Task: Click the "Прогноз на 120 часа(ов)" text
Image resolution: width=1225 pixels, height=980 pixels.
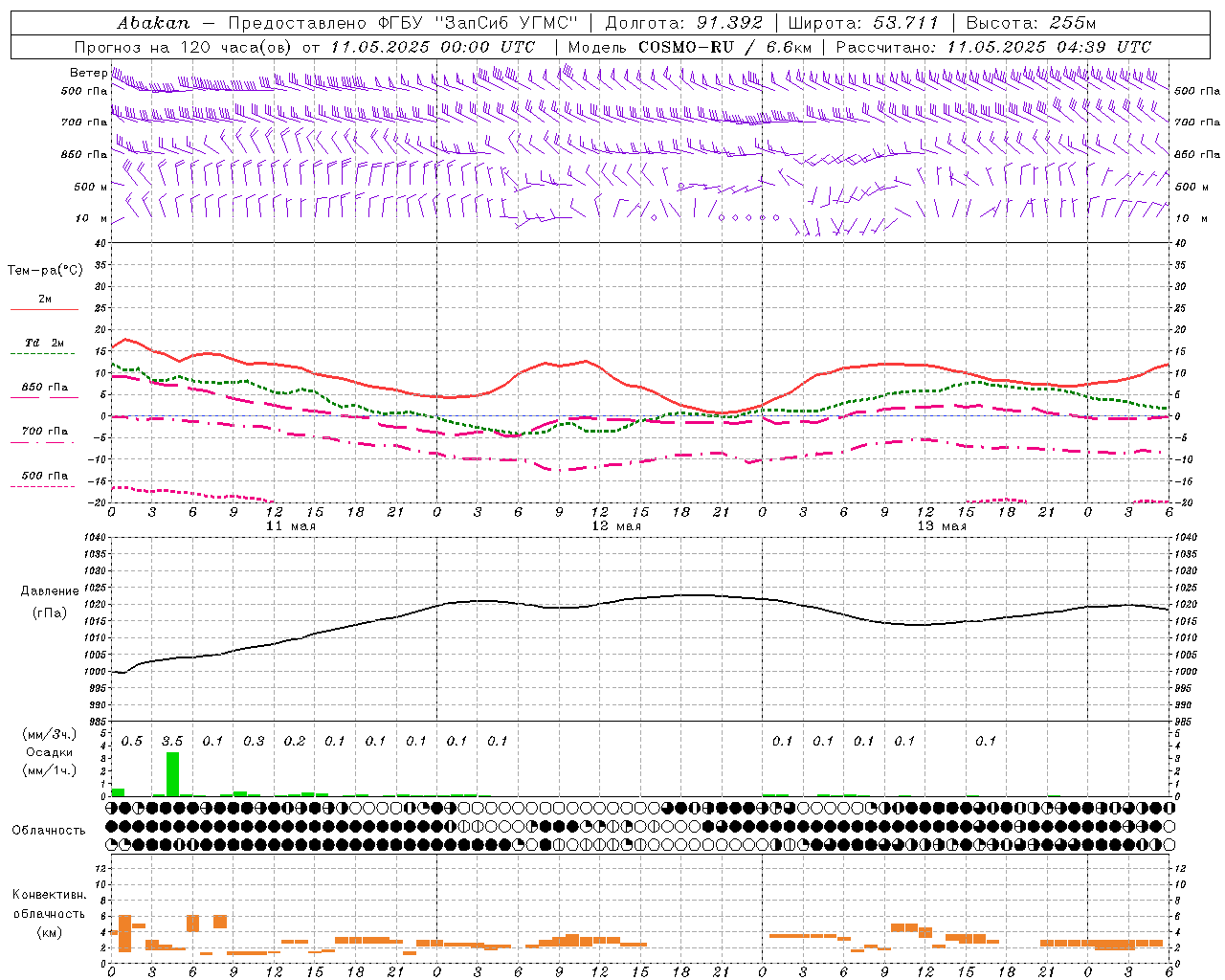Action: 184,47
